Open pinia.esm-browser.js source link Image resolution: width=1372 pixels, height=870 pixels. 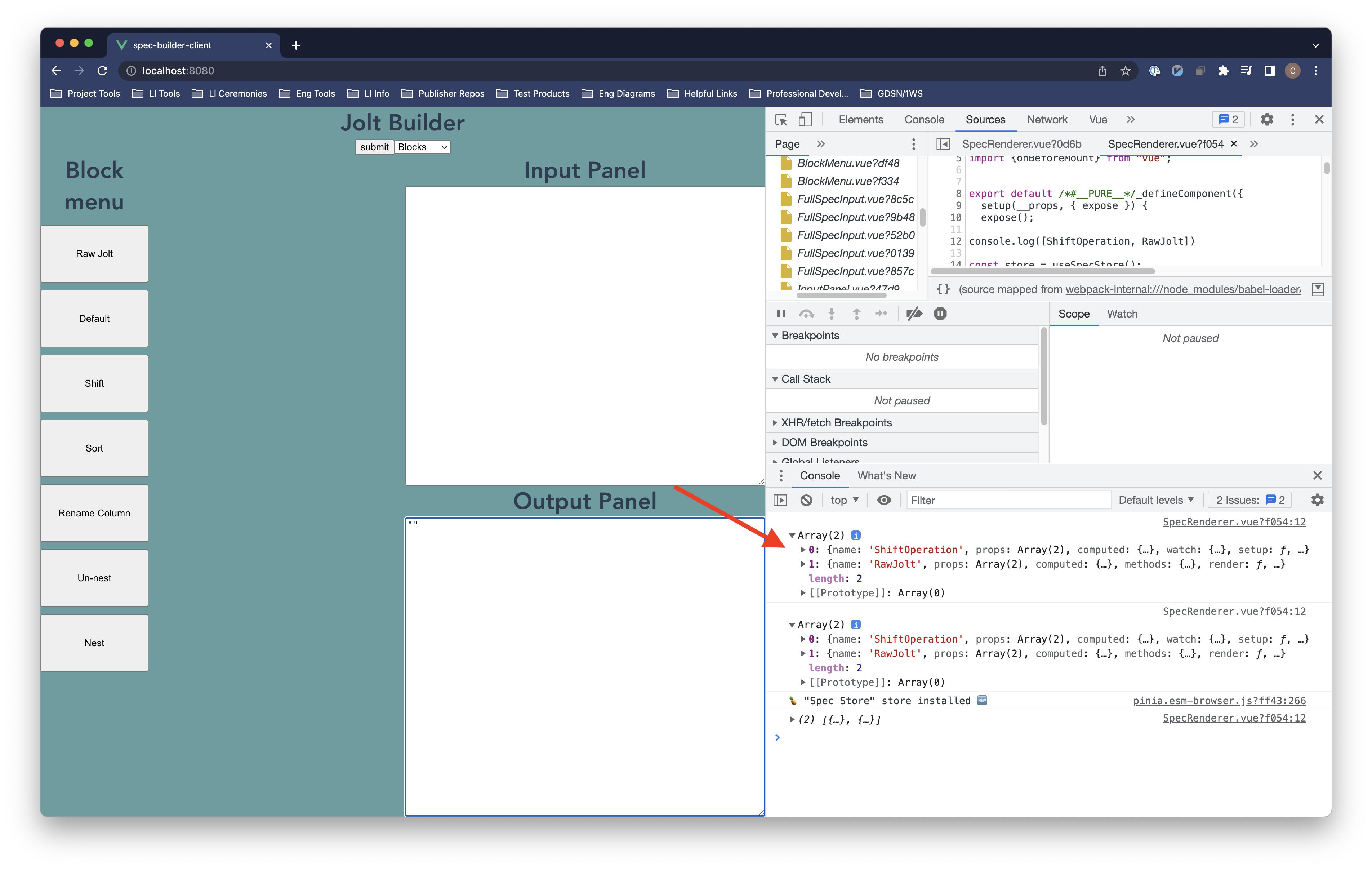(x=1219, y=701)
